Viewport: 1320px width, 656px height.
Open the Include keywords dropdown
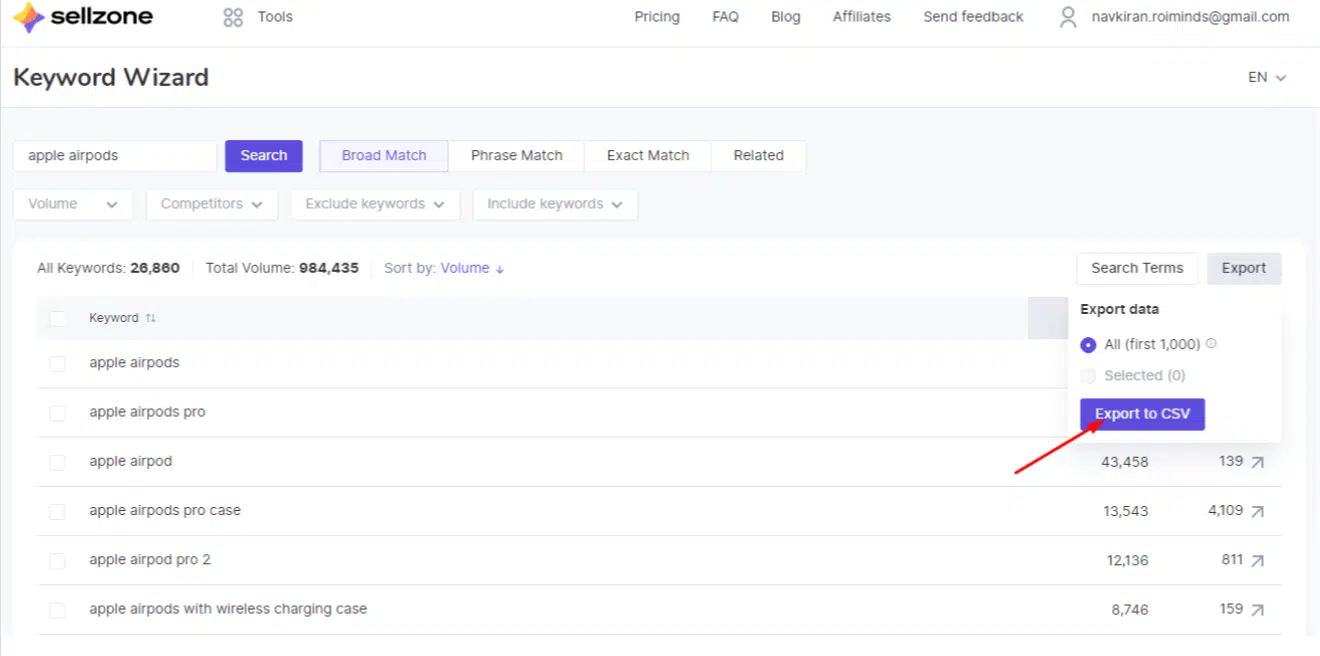(555, 204)
